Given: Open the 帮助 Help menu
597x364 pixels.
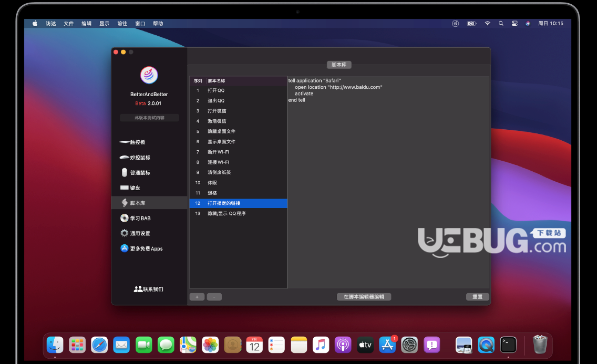Looking at the screenshot, I should click(x=158, y=24).
